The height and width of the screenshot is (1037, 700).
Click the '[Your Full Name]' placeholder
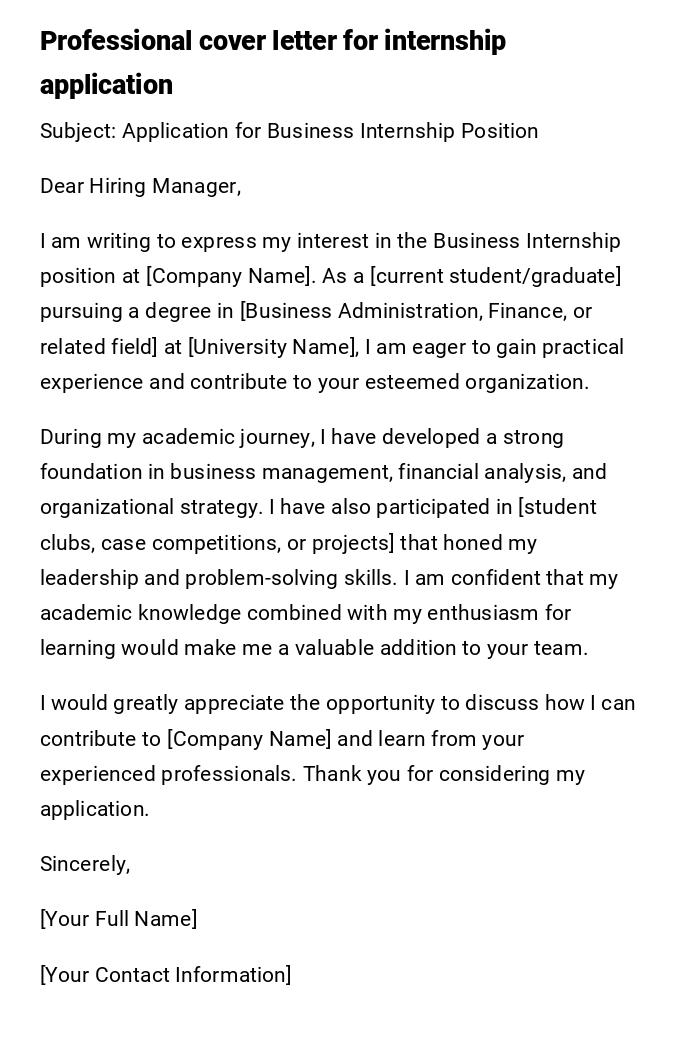[x=118, y=920]
